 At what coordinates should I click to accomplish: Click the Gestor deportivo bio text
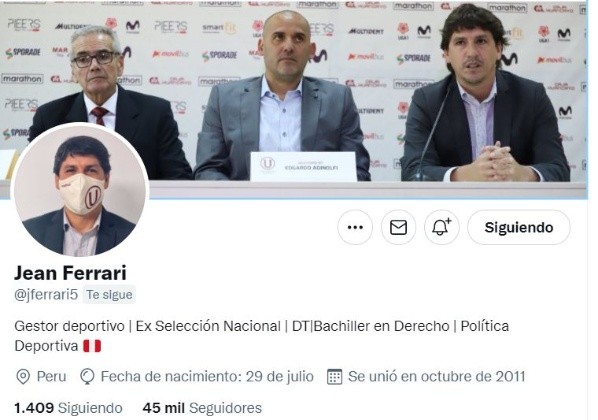click(x=69, y=327)
